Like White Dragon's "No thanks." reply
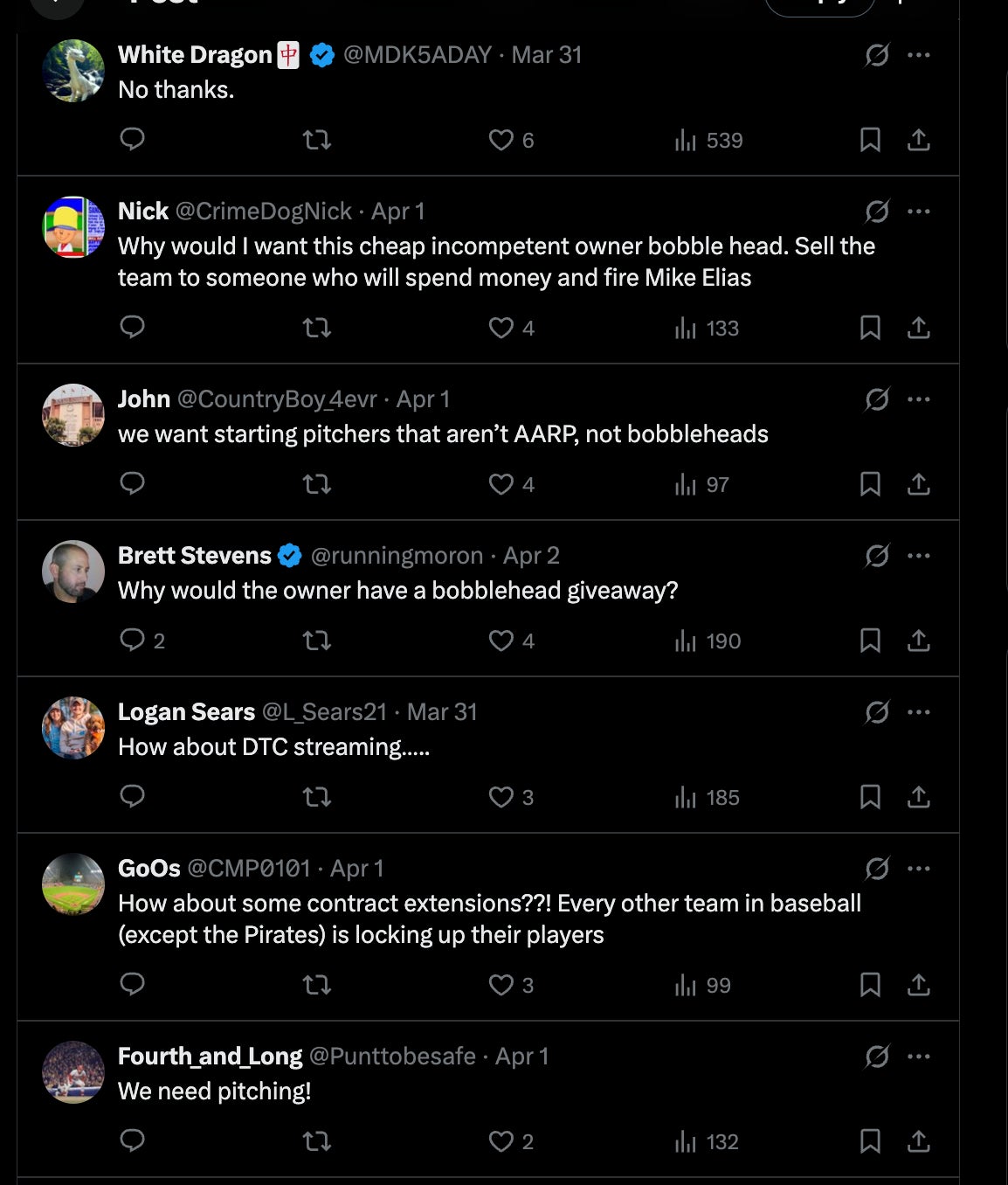Screen dimensions: 1008x1185 click(x=501, y=140)
